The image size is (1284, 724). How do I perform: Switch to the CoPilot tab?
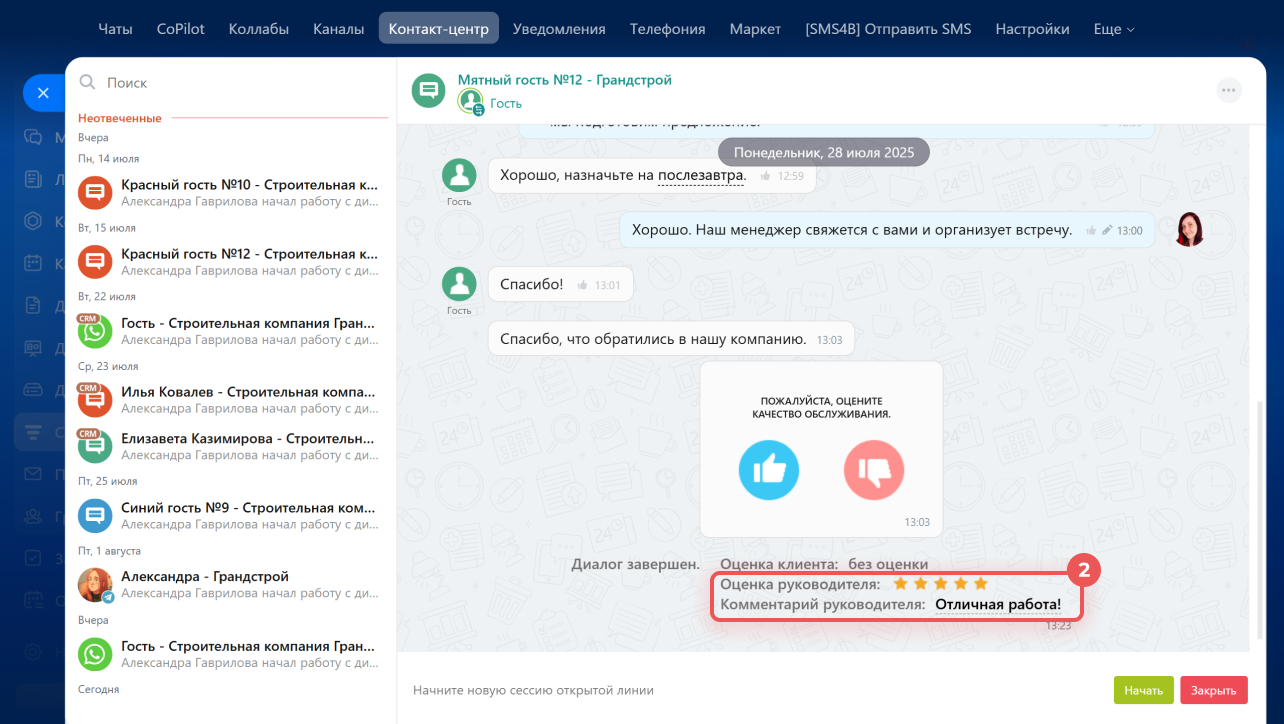180,29
